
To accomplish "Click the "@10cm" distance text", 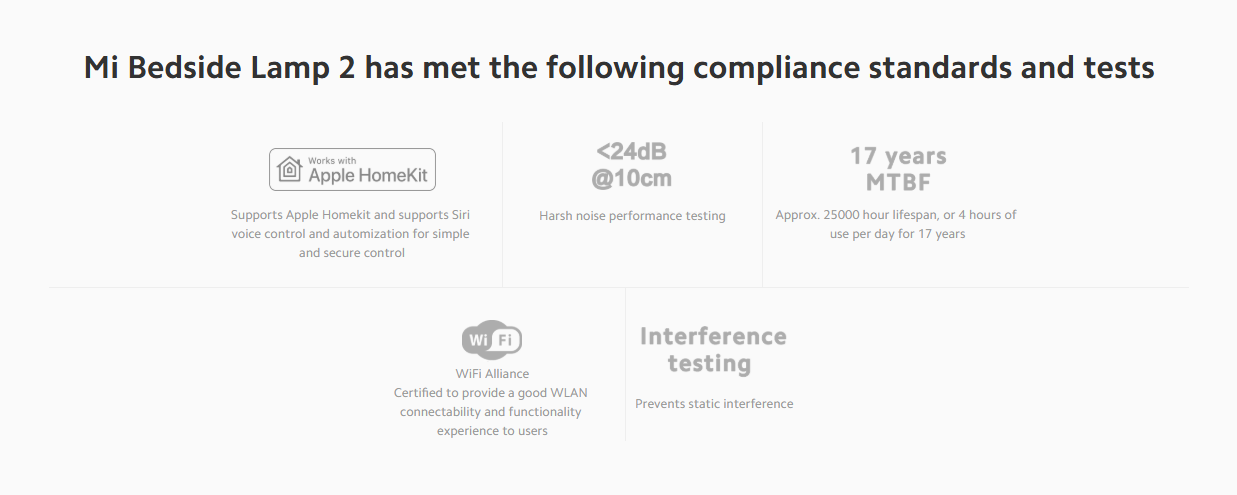I will 631,179.
